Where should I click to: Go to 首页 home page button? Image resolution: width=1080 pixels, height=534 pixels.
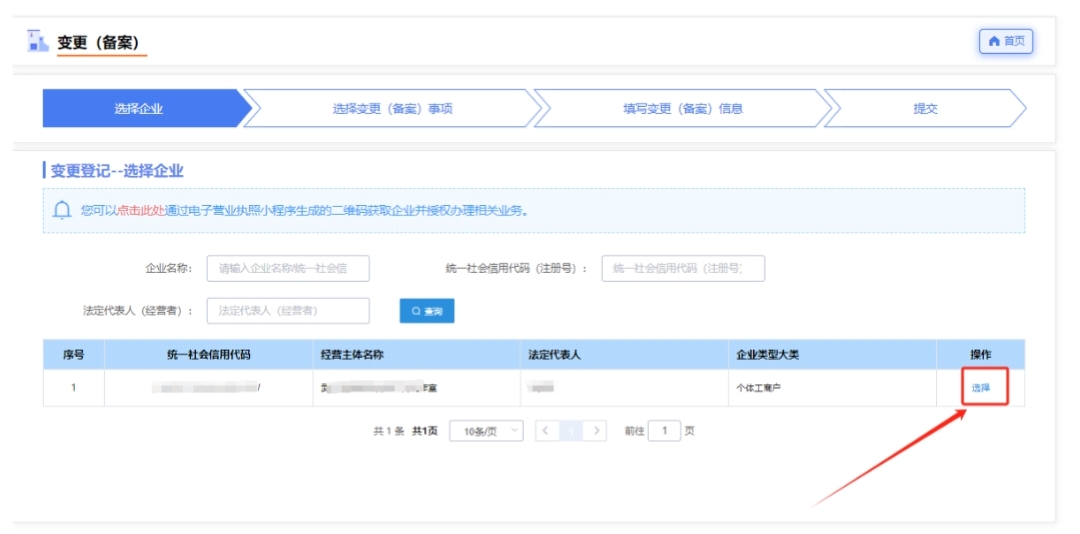[x=1005, y=41]
